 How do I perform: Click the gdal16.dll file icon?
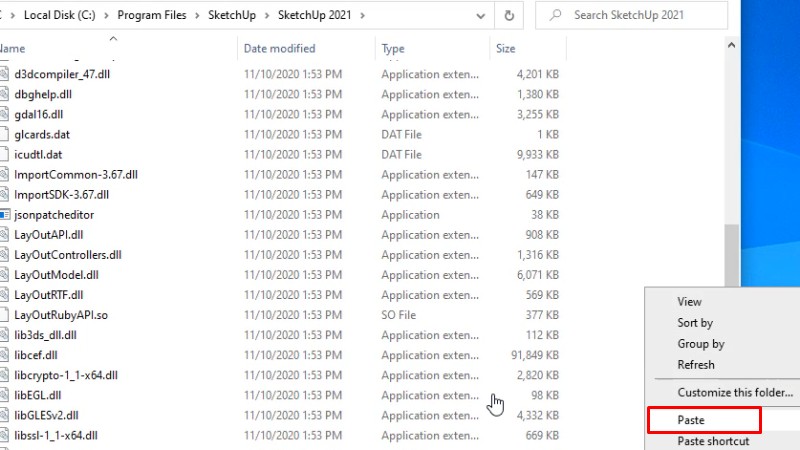(x=5, y=115)
